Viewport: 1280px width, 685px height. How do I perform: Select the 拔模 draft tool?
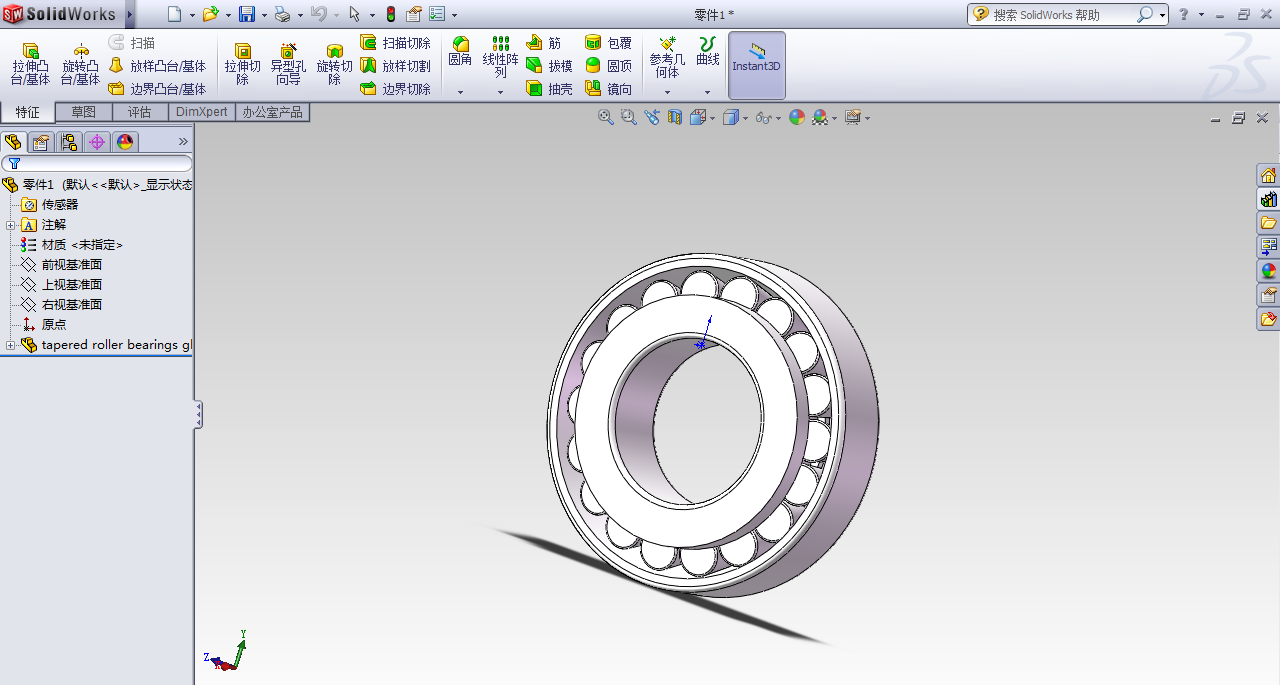click(549, 66)
